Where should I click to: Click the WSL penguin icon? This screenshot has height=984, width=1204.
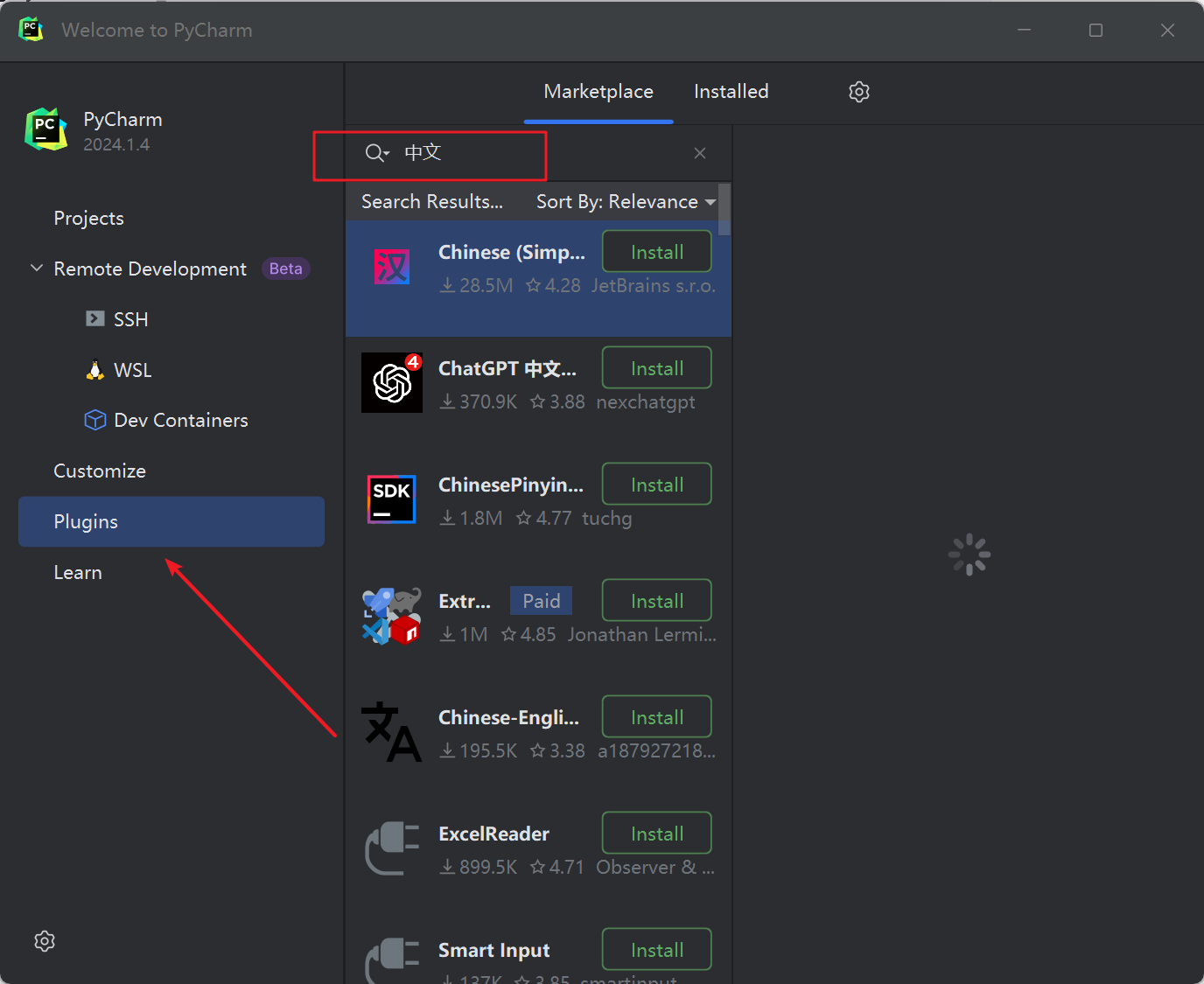[x=95, y=370]
